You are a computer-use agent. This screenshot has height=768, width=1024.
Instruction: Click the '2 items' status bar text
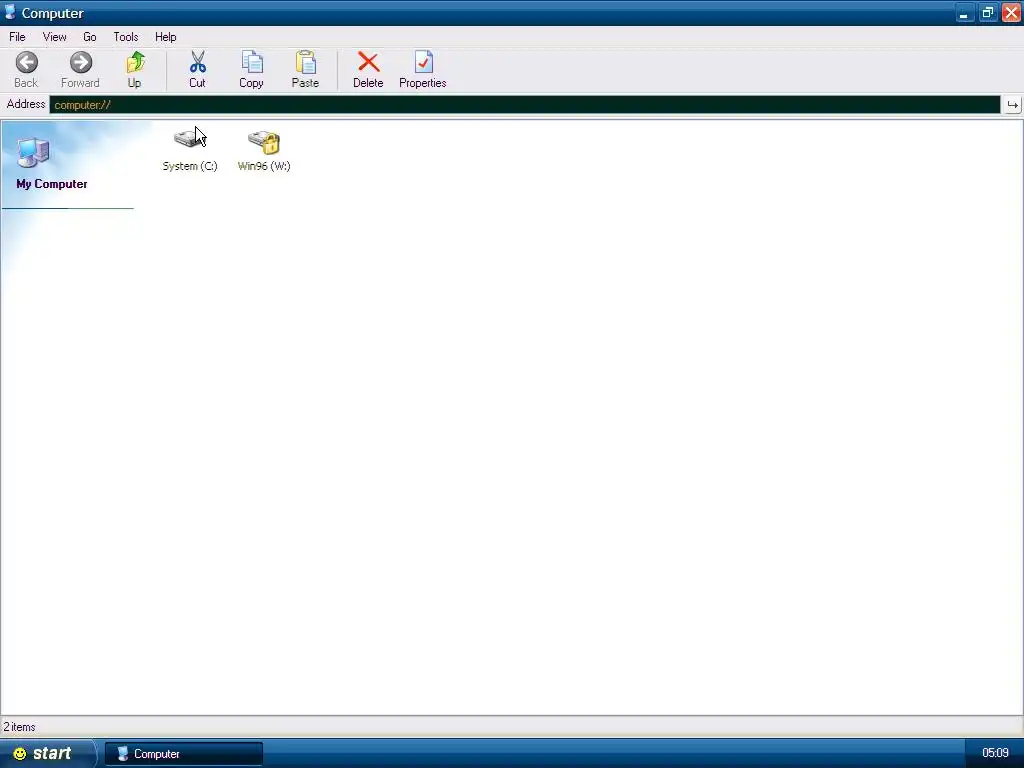pyautogui.click(x=20, y=727)
